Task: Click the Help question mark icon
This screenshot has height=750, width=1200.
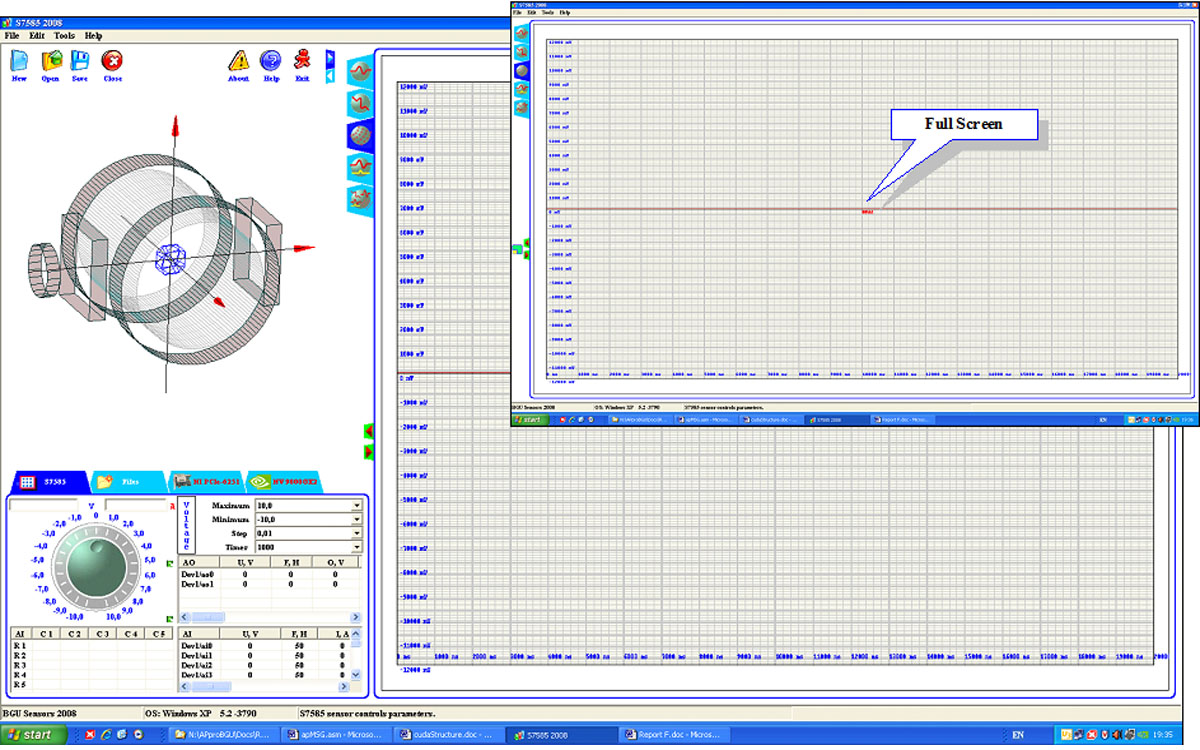Action: 271,62
